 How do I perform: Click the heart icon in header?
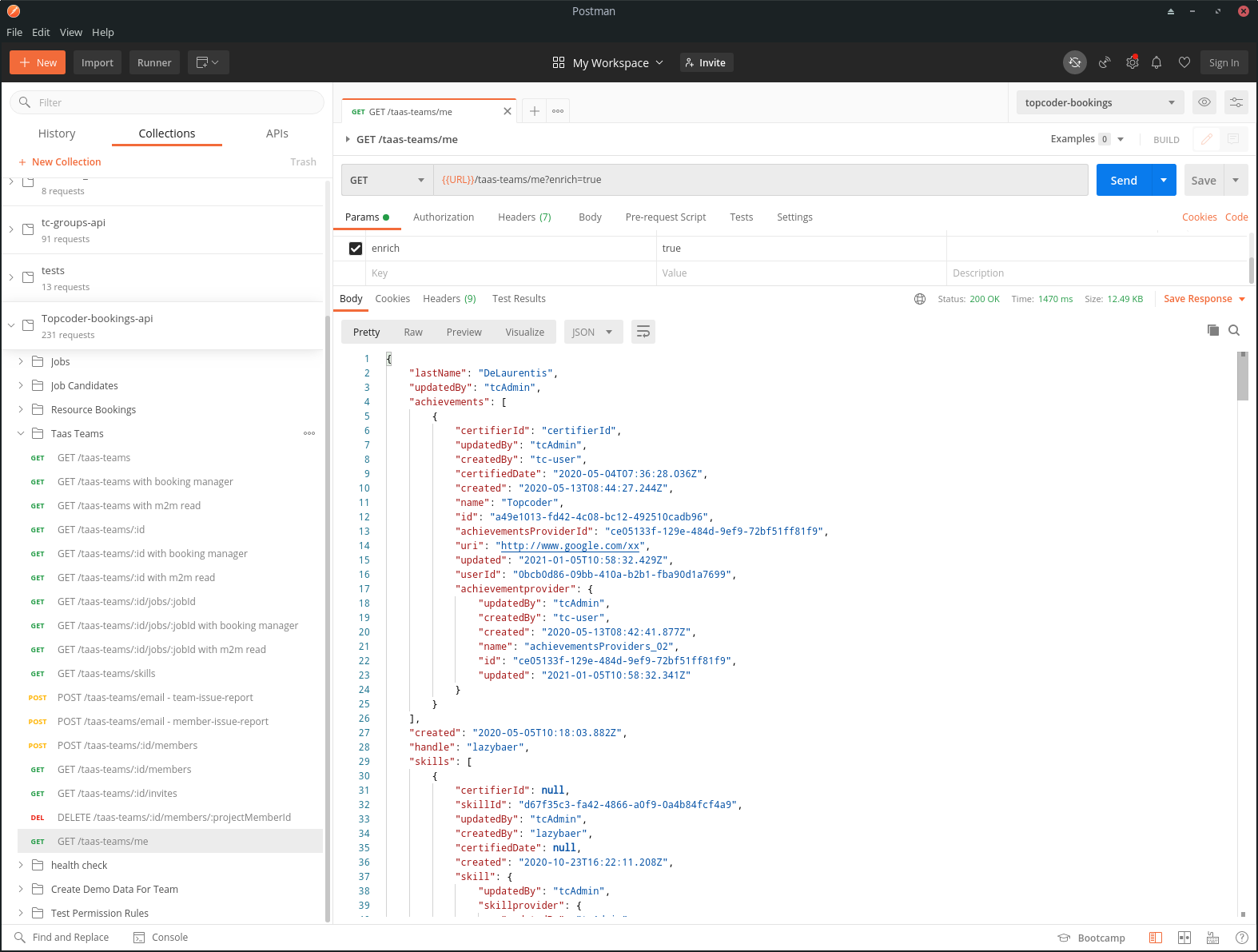[1184, 62]
